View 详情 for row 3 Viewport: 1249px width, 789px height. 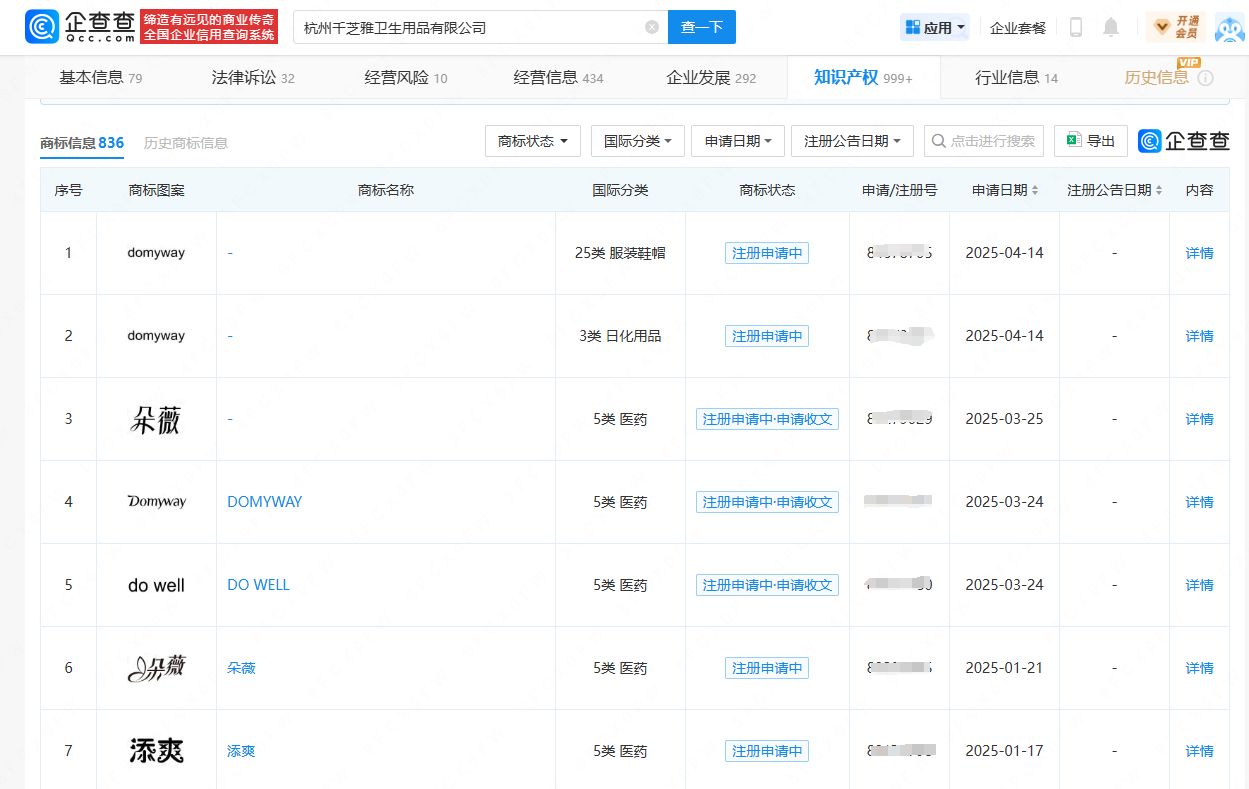pyautogui.click(x=1199, y=419)
